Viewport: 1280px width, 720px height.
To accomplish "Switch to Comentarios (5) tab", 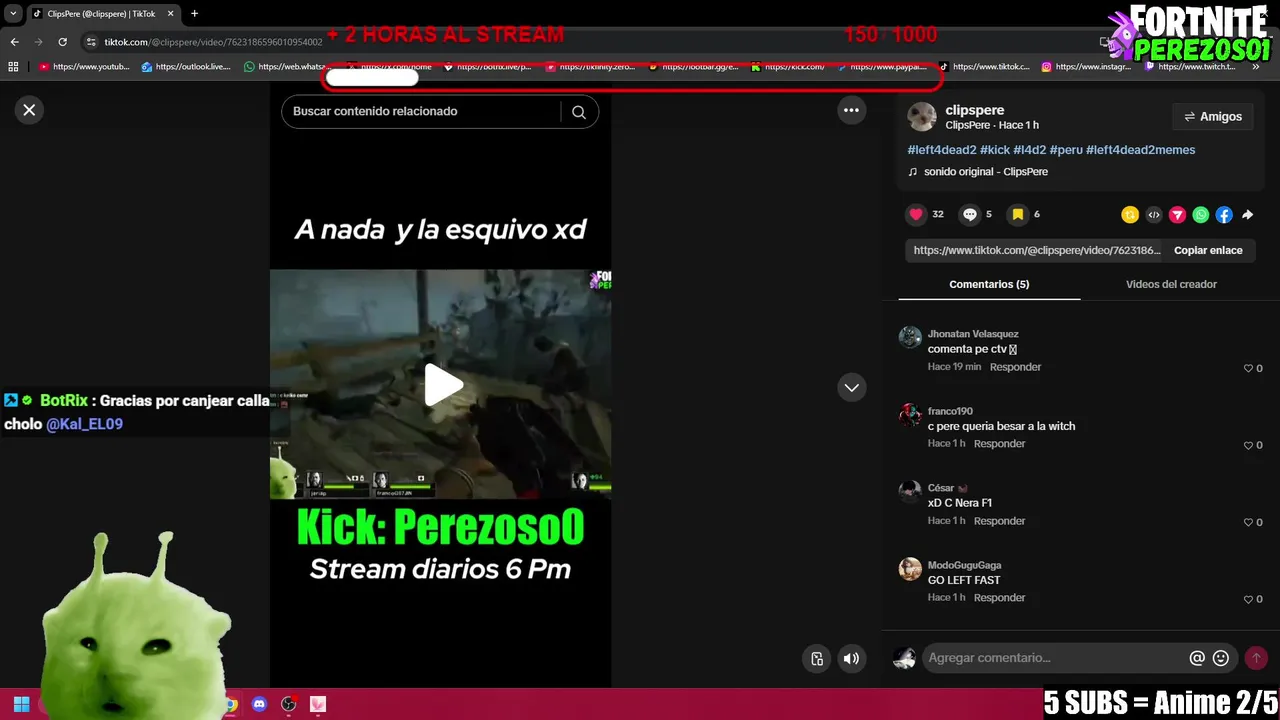I will 989,284.
